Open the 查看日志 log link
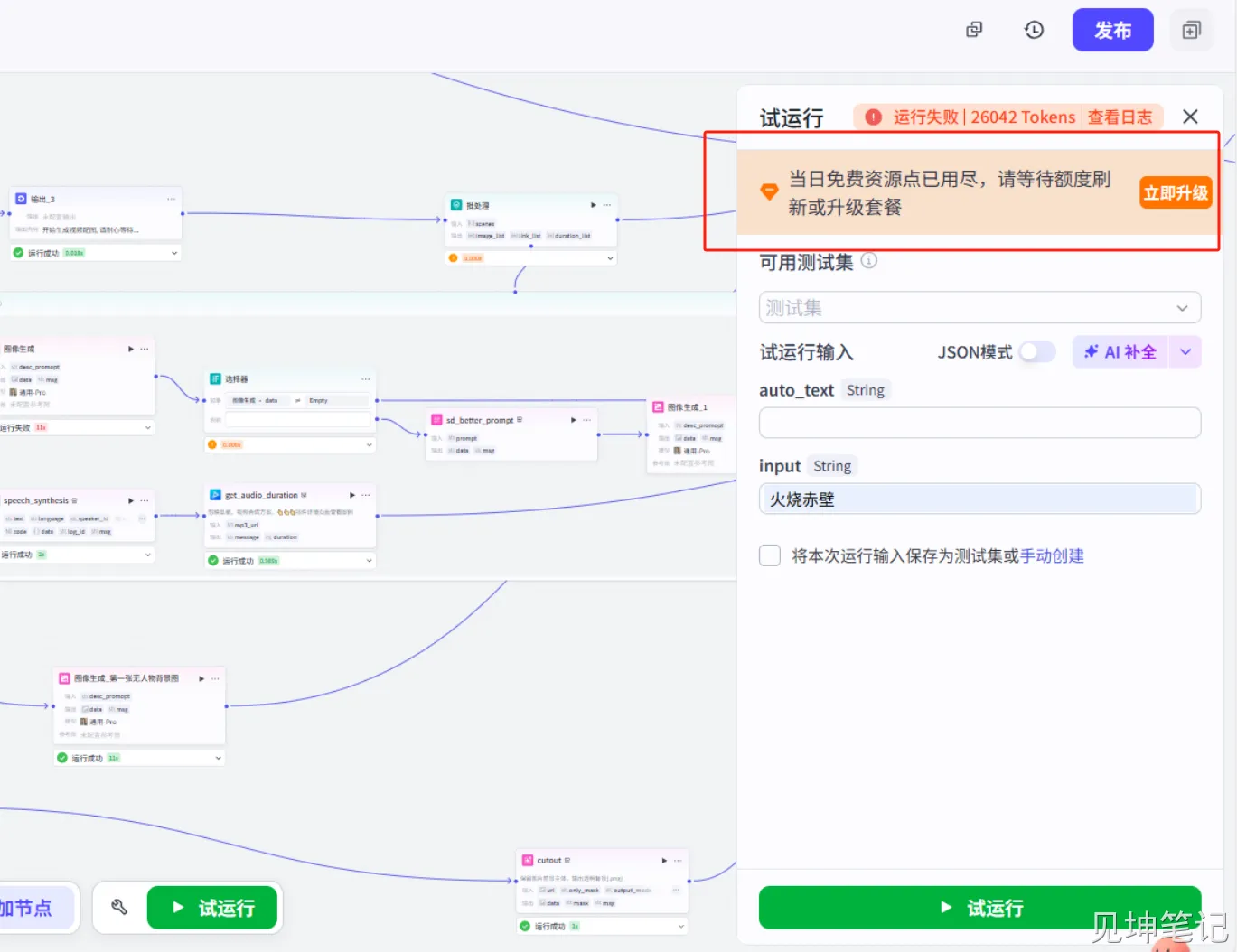 [x=1120, y=117]
